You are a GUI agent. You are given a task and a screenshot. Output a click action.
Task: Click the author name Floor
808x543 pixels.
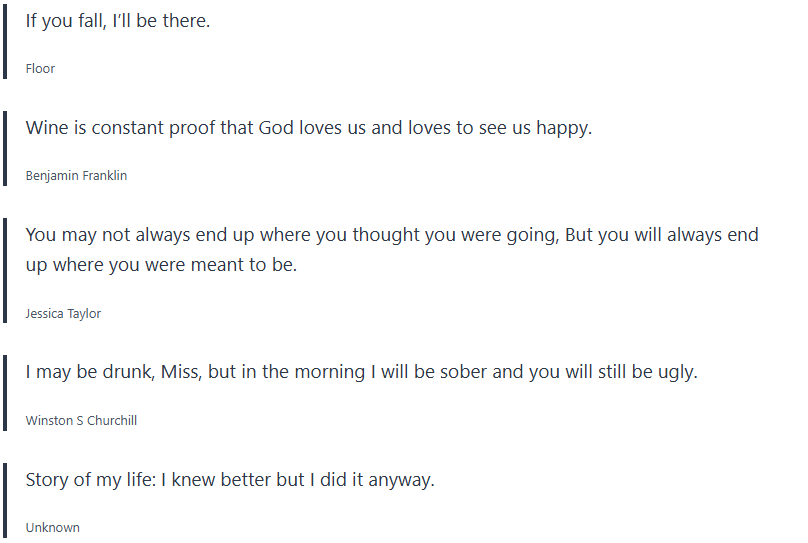click(40, 69)
